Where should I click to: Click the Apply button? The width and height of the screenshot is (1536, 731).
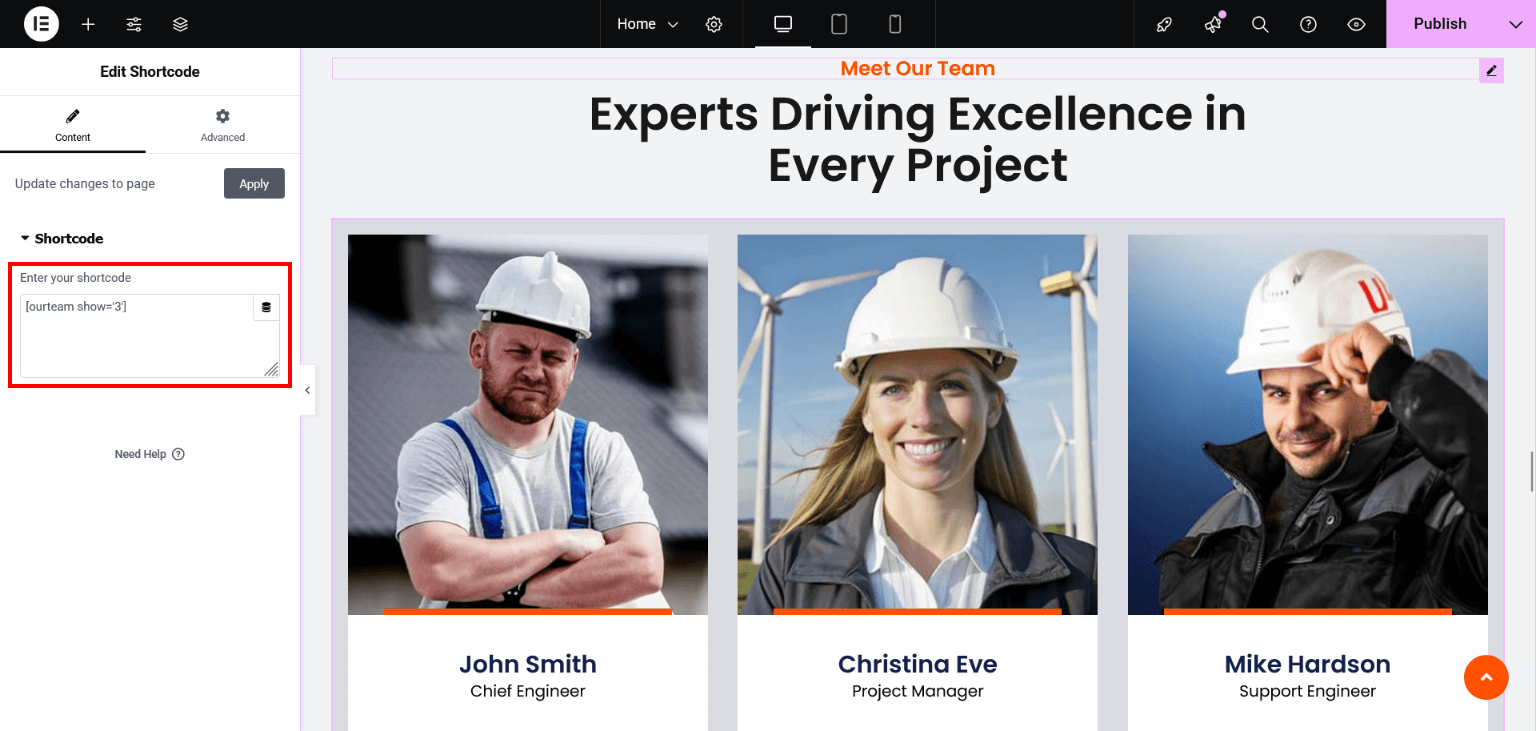(x=254, y=183)
